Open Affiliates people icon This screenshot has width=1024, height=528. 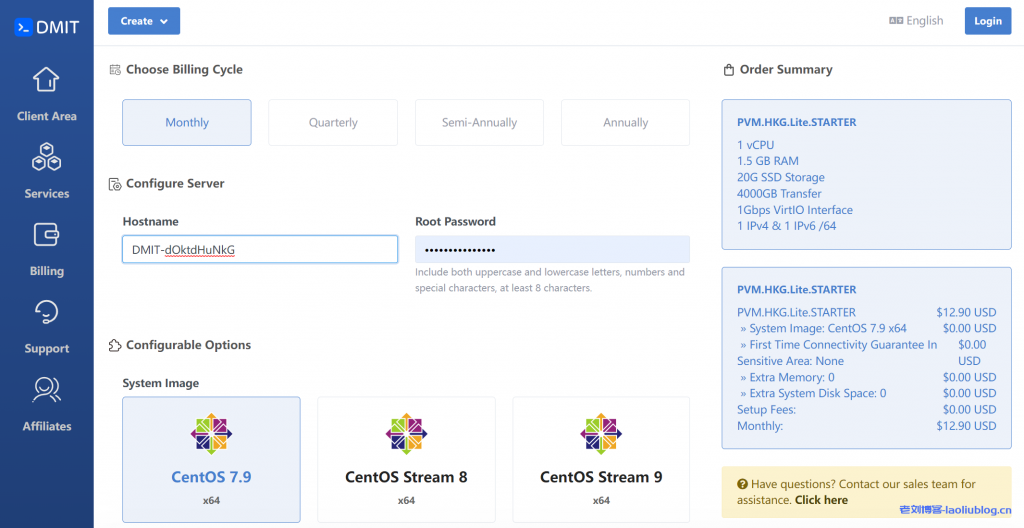coord(46,389)
